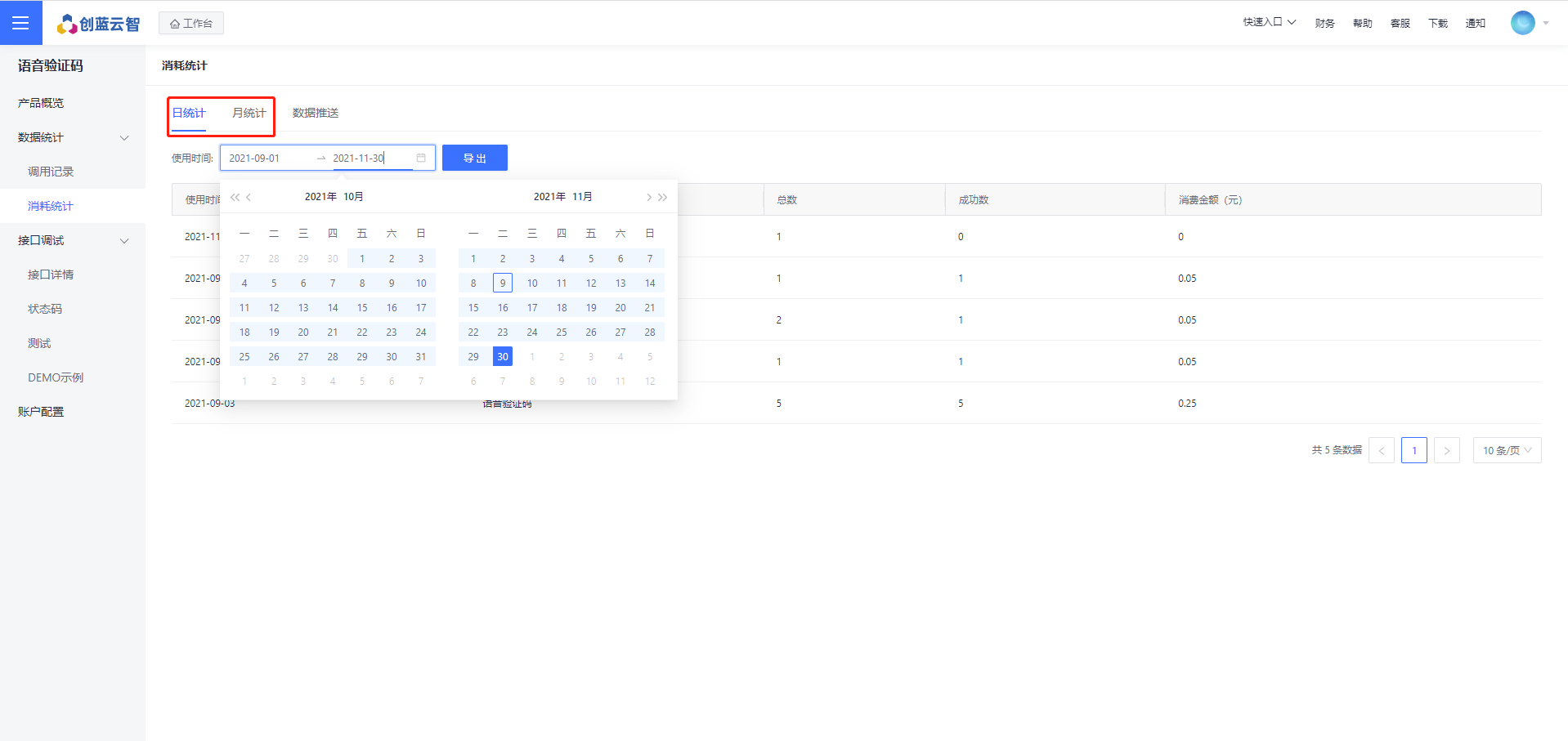The width and height of the screenshot is (1568, 741).
Task: Click the 语音验证码 sidebar title
Action: pos(51,65)
